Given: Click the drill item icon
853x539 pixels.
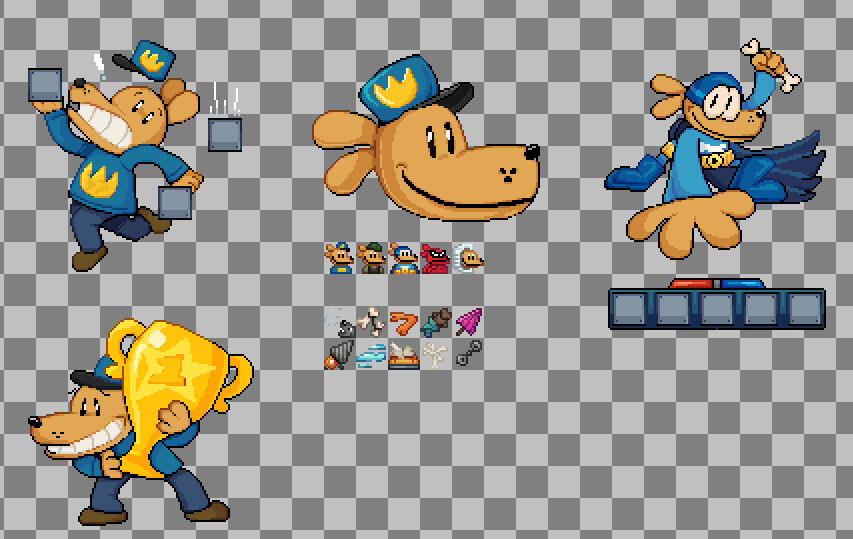Looking at the screenshot, I should click(x=340, y=354).
